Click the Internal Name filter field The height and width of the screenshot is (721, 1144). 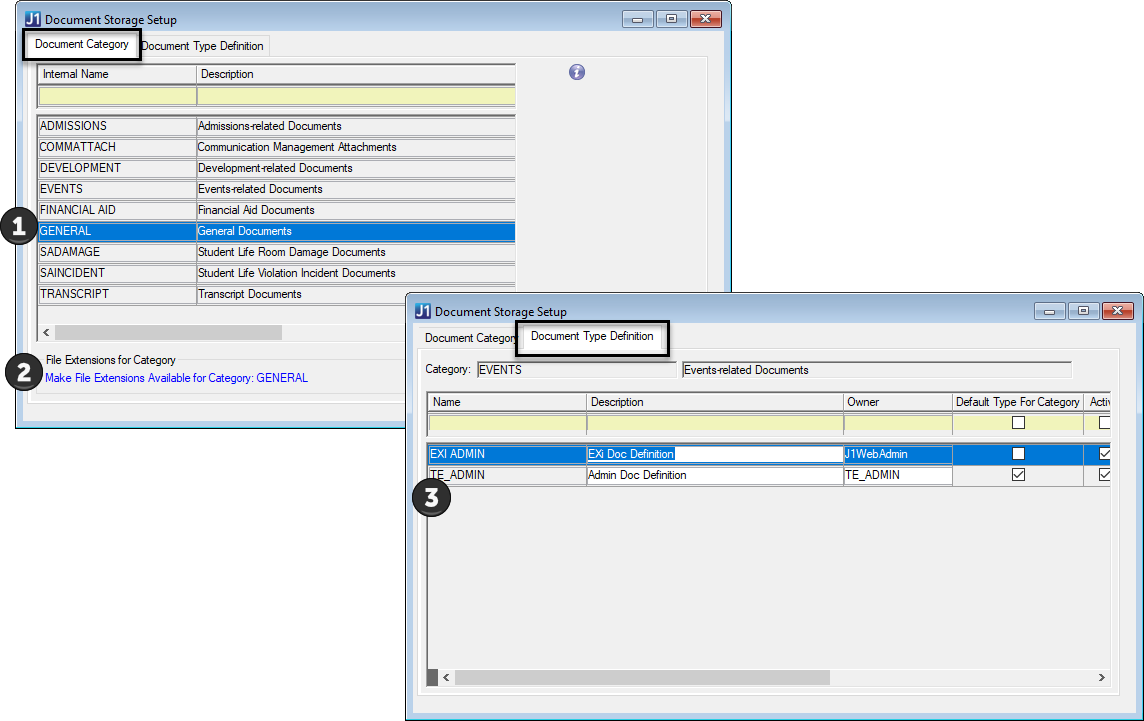117,96
